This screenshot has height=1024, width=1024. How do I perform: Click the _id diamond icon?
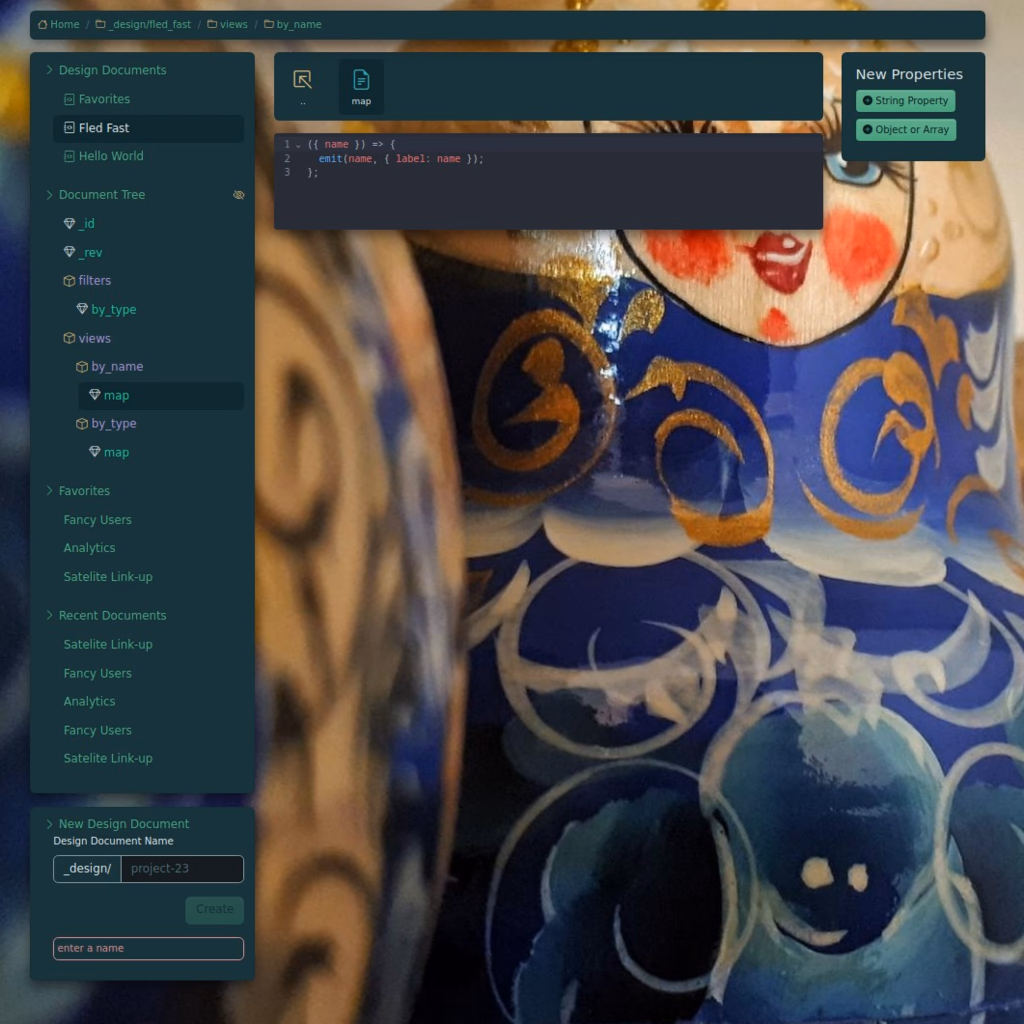click(x=69, y=224)
